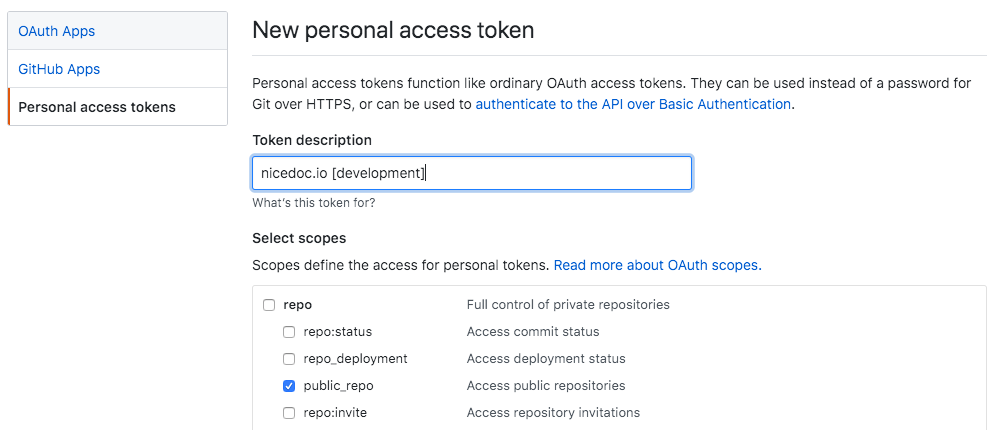Click the "Access public repositories" description text
Screen dimensions: 994x430
point(546,386)
